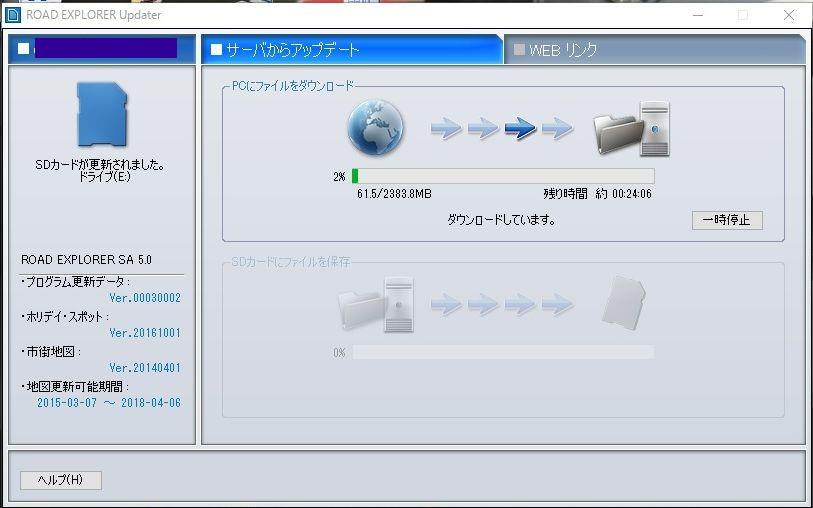Switch to the サーバからアップデート tab
This screenshot has height=508, width=813.
tap(352, 50)
